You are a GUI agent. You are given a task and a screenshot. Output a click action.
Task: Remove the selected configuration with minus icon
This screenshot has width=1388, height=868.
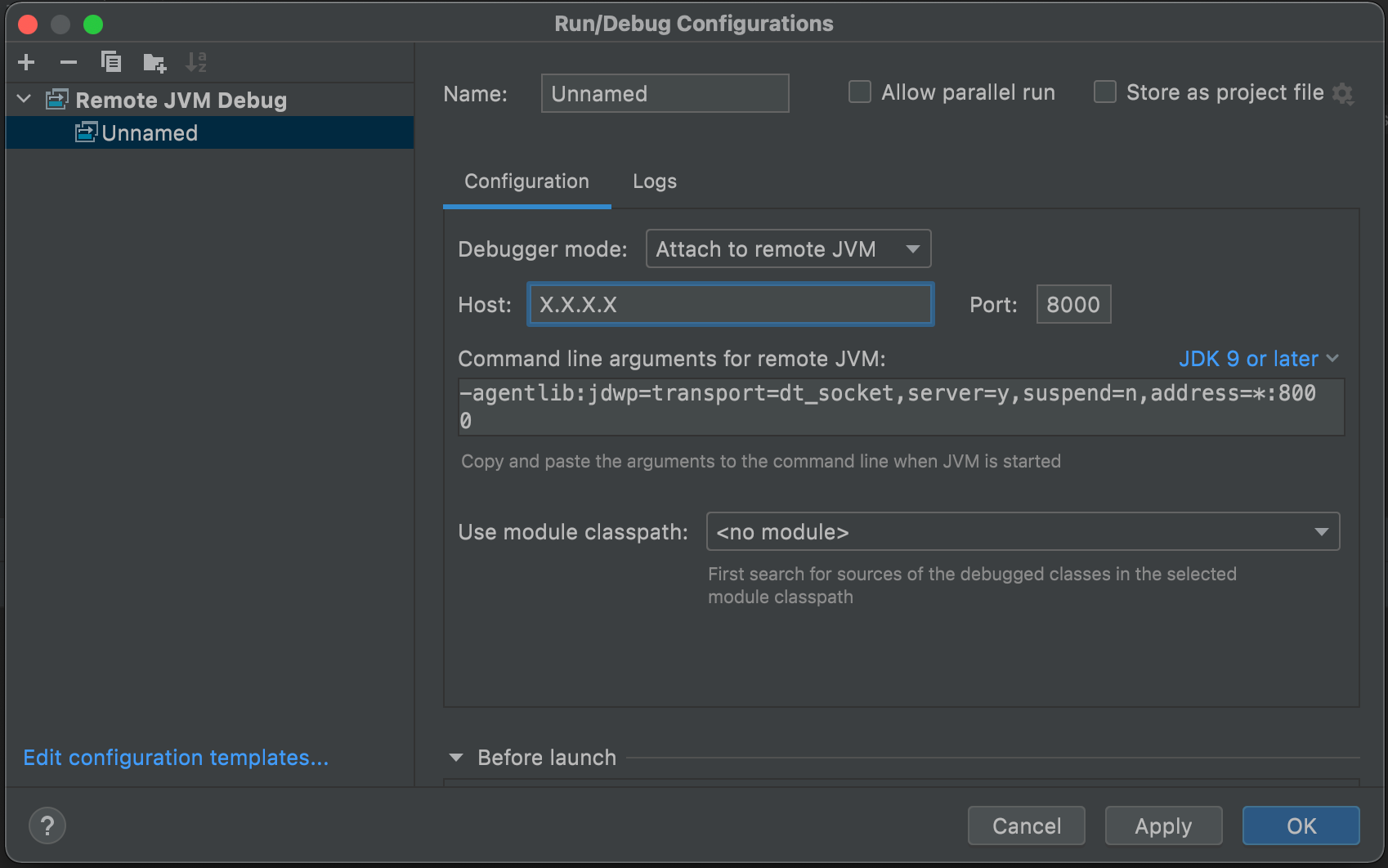pyautogui.click(x=69, y=62)
